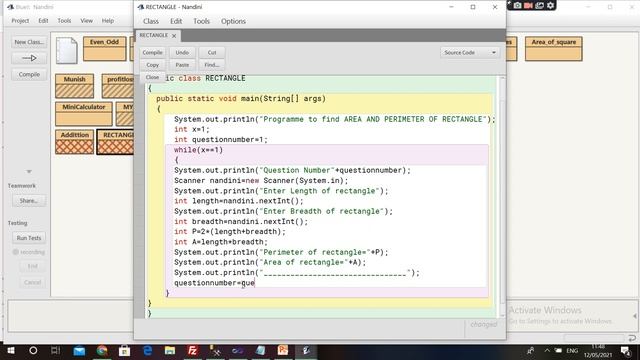The height and width of the screenshot is (360, 640).
Task: Switch to BlueJ icon on taskbar
Action: point(305,351)
